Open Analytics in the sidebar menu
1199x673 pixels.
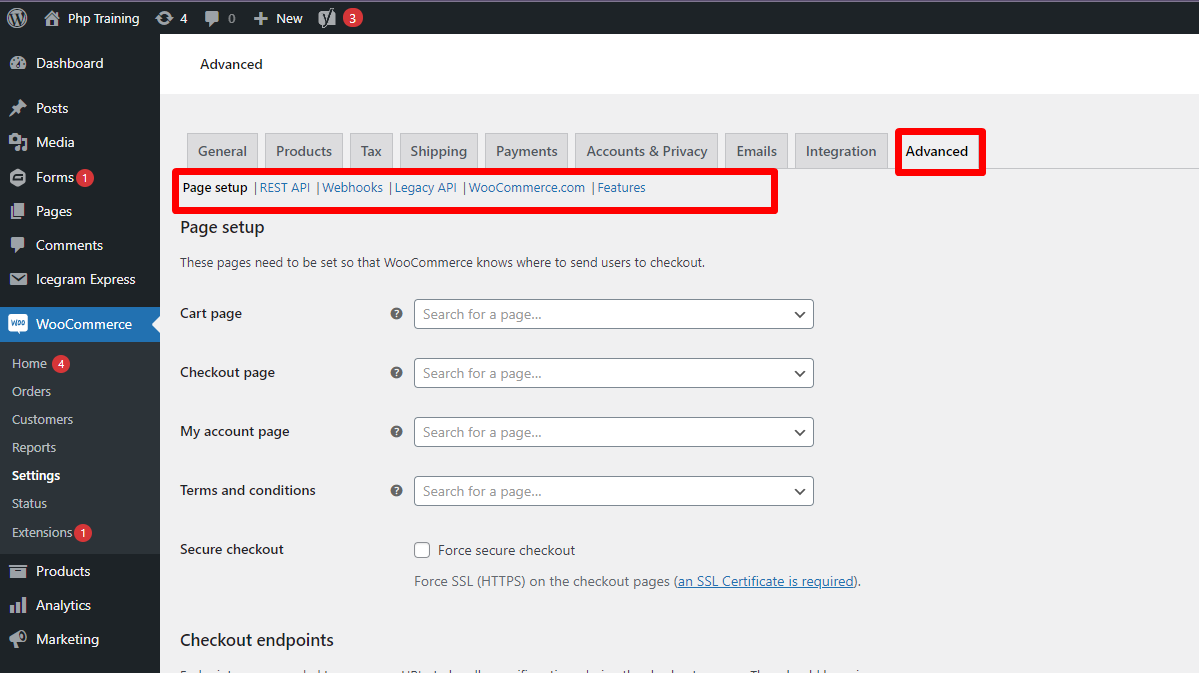(63, 605)
